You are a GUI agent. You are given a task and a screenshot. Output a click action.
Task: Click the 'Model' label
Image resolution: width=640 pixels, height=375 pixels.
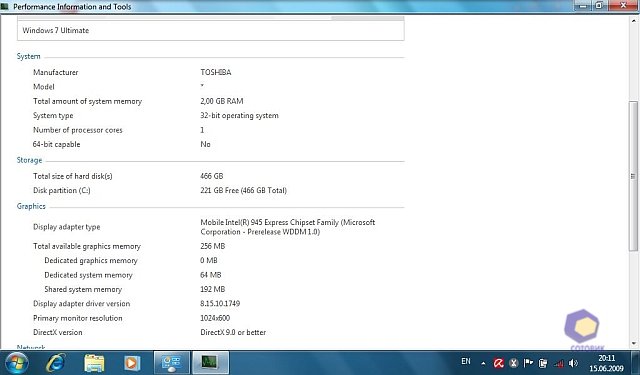(x=44, y=87)
